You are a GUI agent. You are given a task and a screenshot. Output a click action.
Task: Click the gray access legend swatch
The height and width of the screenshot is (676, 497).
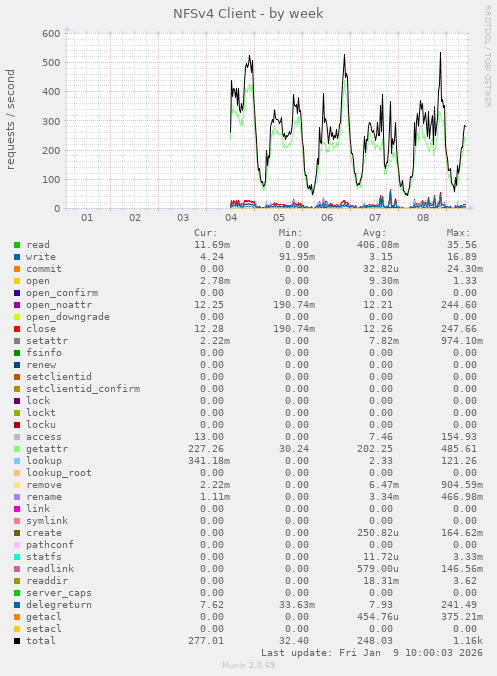17,437
